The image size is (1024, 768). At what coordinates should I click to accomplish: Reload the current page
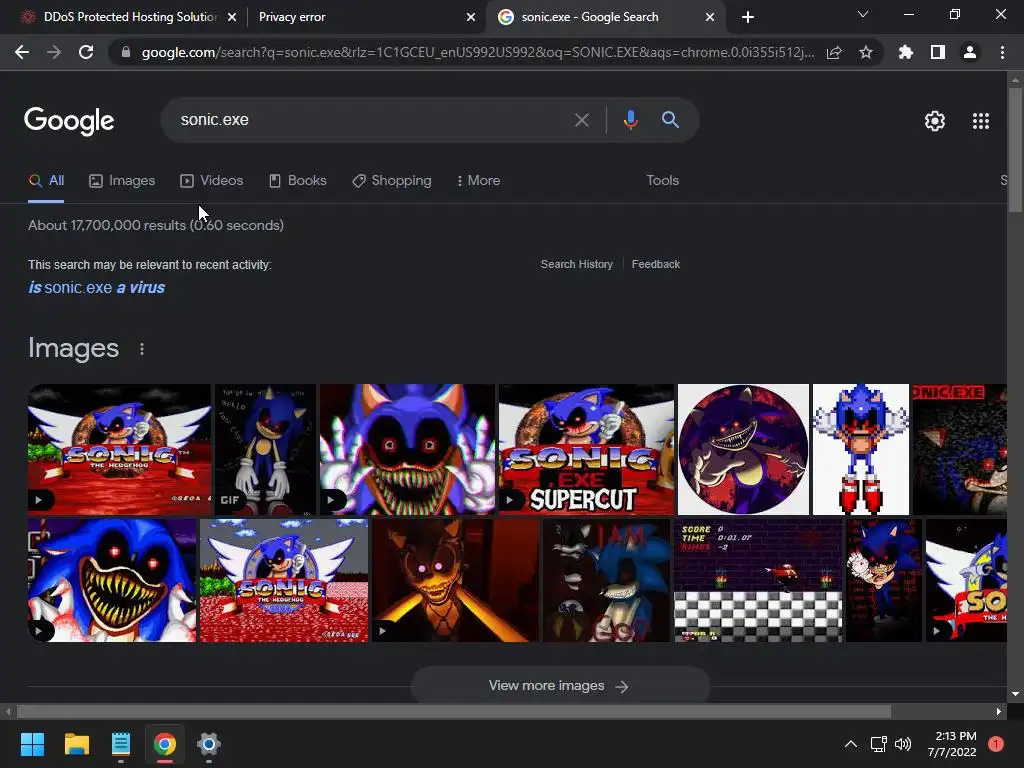click(x=86, y=52)
